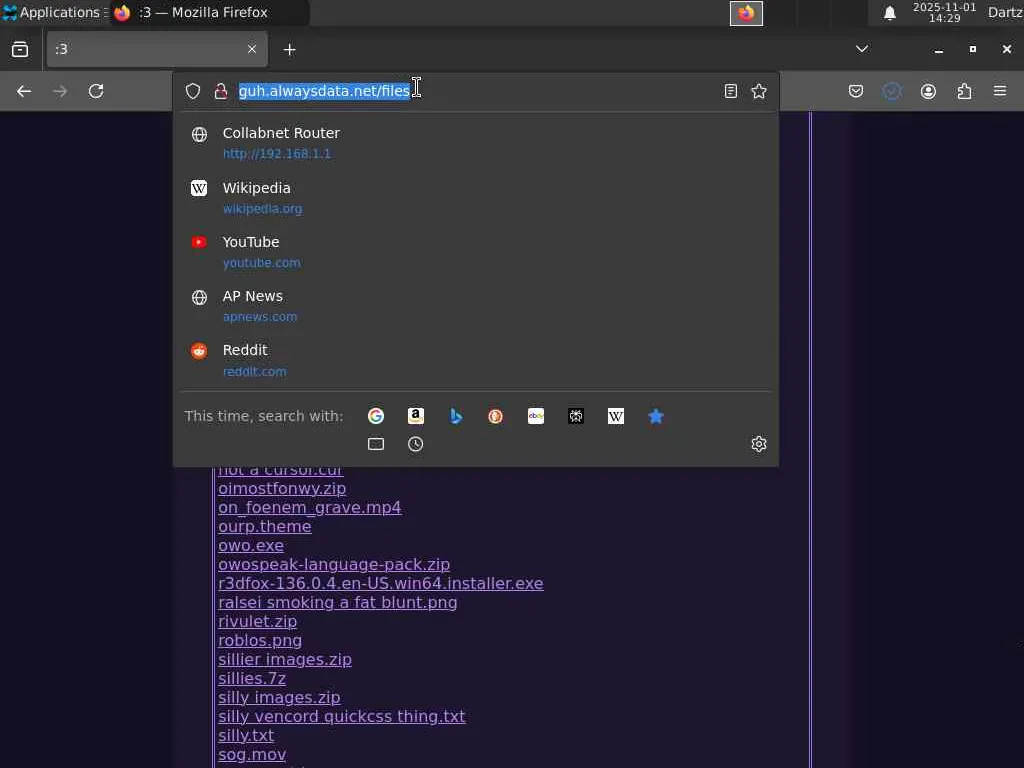Open ralsei smoking a fat blunt.png link
Image resolution: width=1024 pixels, height=768 pixels.
point(338,602)
